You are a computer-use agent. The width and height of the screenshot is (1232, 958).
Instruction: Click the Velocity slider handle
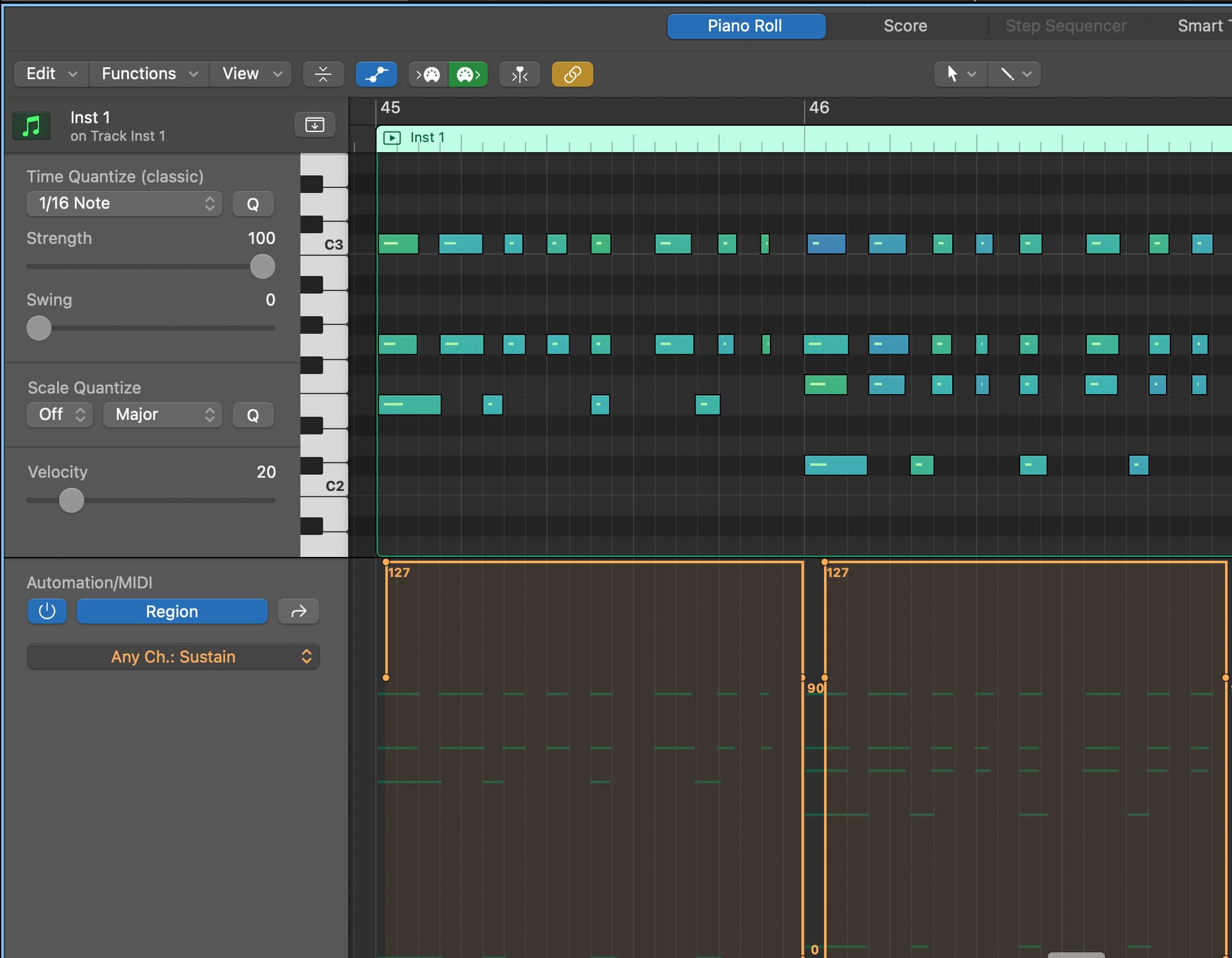coord(71,500)
